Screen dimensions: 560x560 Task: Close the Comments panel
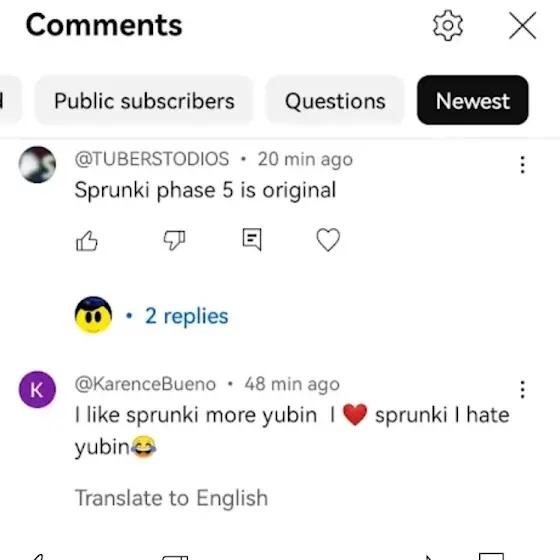522,25
